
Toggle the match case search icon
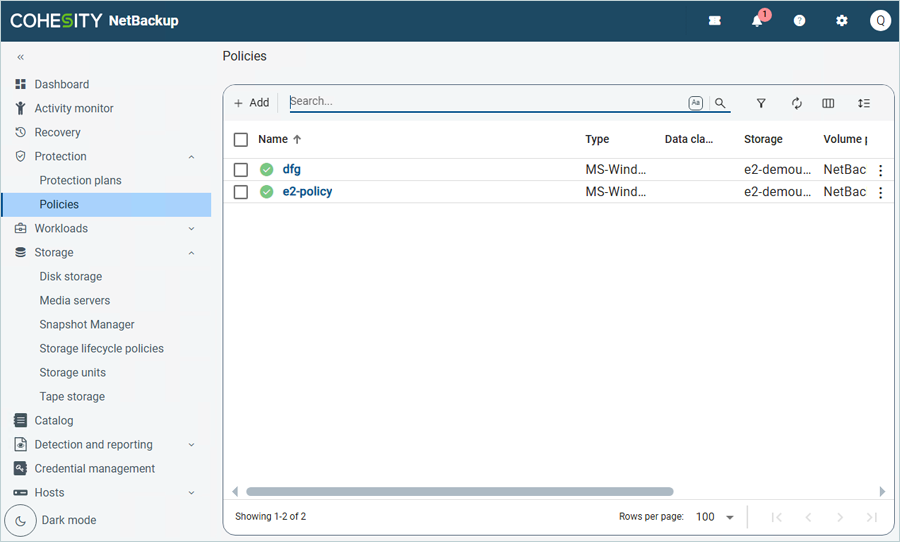tap(696, 103)
